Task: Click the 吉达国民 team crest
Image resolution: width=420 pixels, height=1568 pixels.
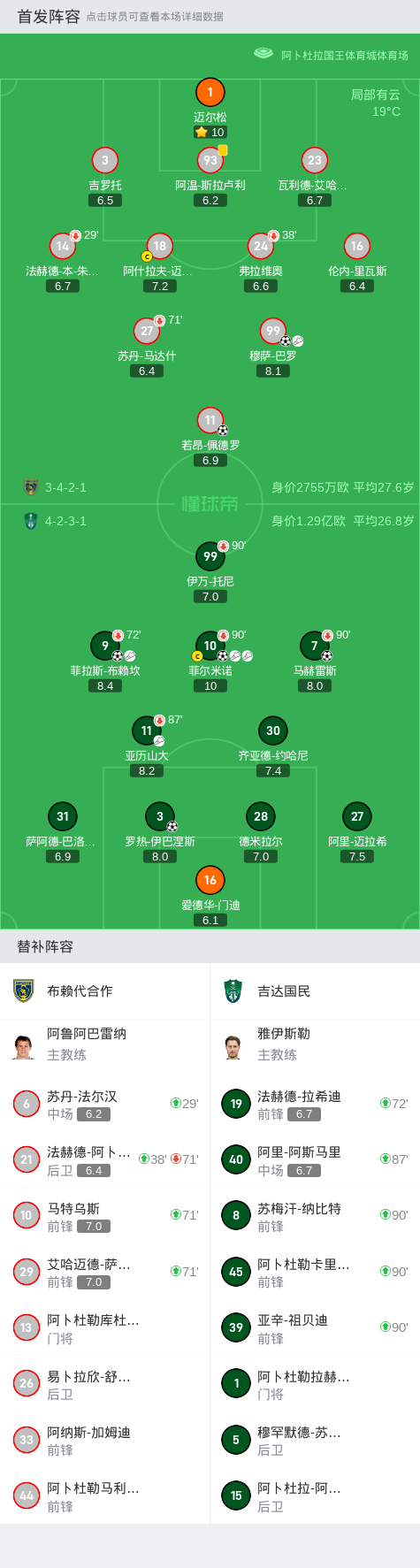Action: click(x=233, y=991)
